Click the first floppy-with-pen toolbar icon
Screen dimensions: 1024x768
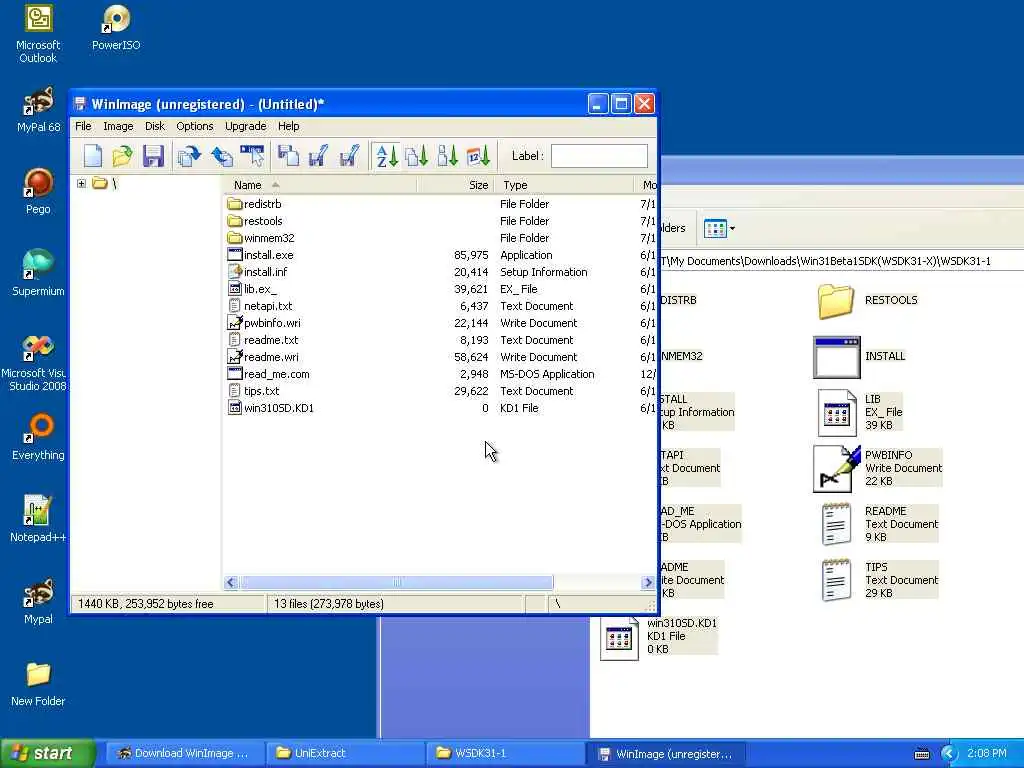tap(319, 156)
